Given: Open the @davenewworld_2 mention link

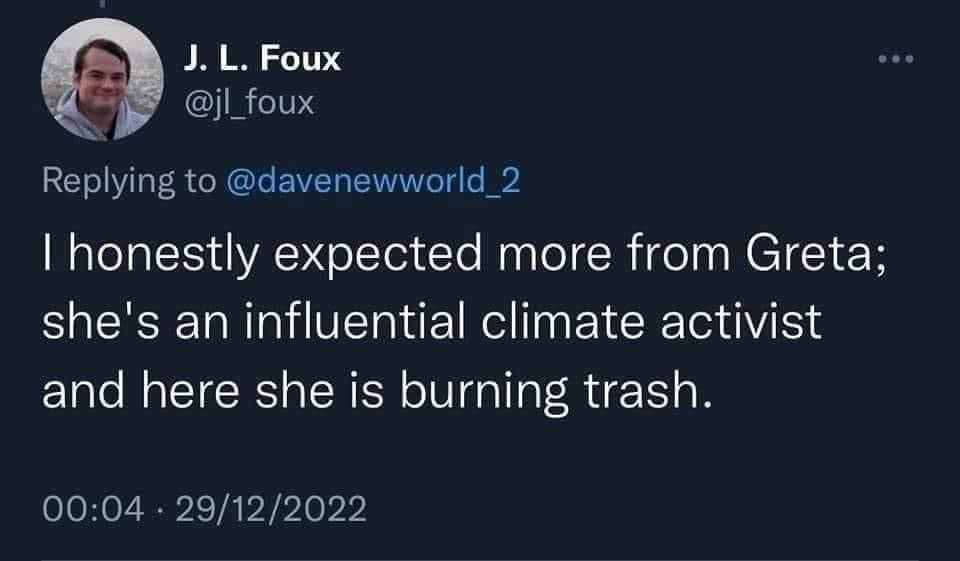Looking at the screenshot, I should [375, 181].
